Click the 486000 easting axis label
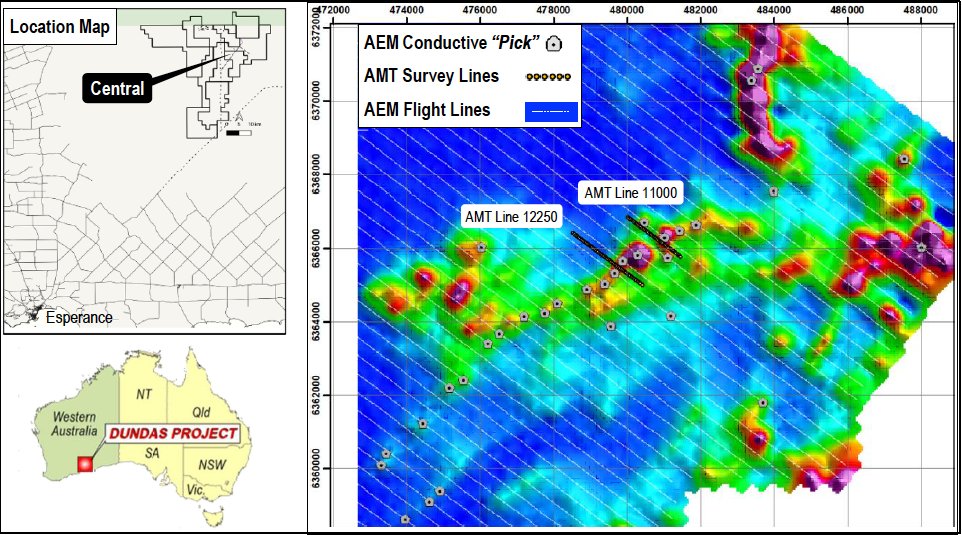The width and height of the screenshot is (962, 535). tap(847, 10)
